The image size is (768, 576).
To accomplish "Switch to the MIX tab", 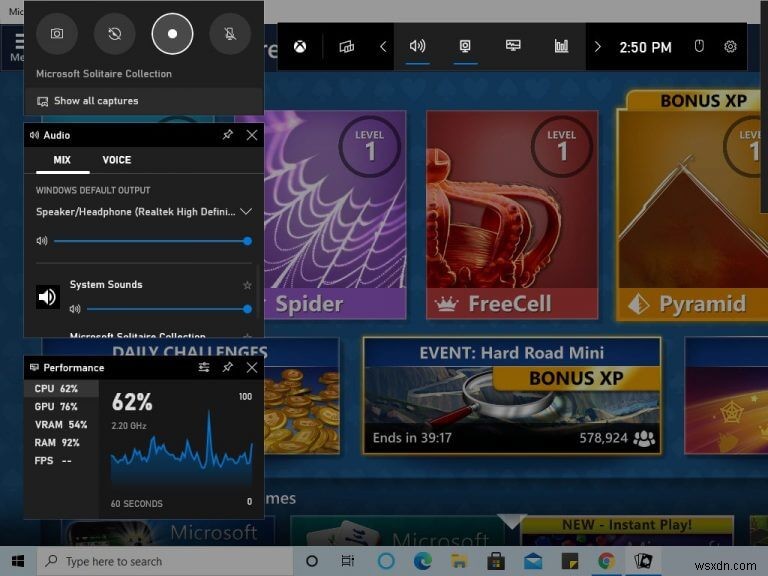I will (x=62, y=160).
